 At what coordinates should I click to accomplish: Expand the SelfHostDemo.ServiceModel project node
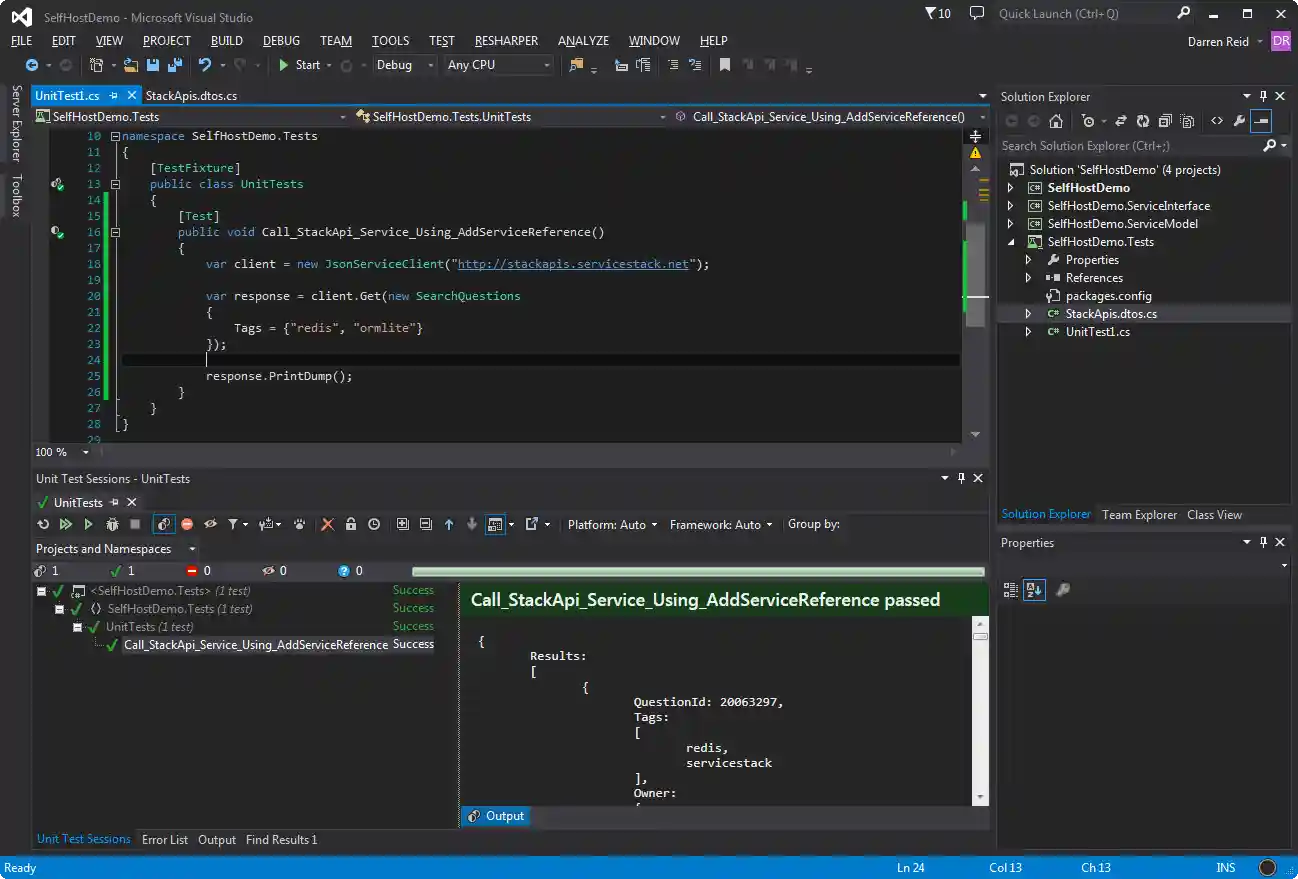1010,224
